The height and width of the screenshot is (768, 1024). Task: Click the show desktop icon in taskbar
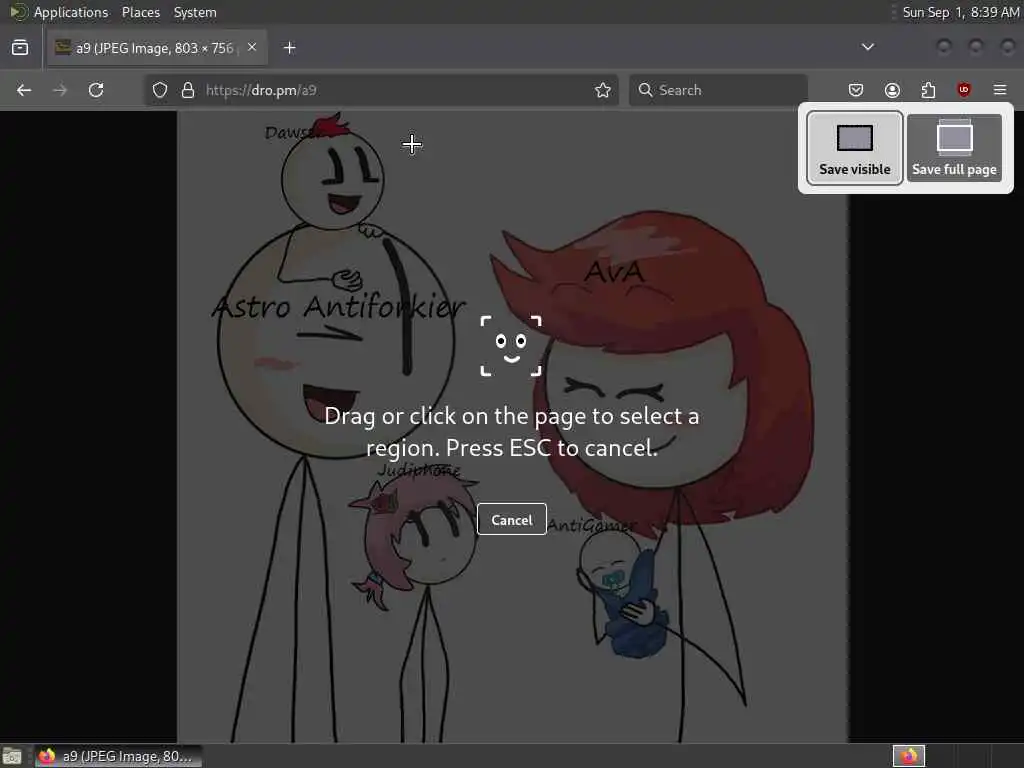click(x=12, y=756)
